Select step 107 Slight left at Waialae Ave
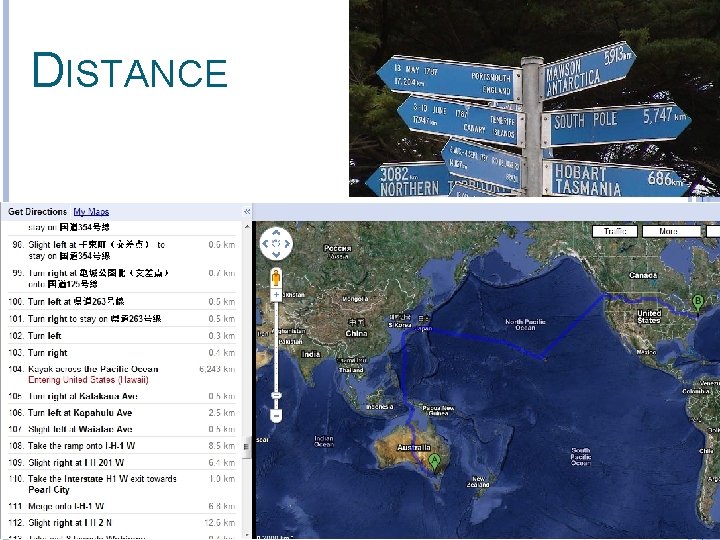The width and height of the screenshot is (720, 540). [x=122, y=429]
